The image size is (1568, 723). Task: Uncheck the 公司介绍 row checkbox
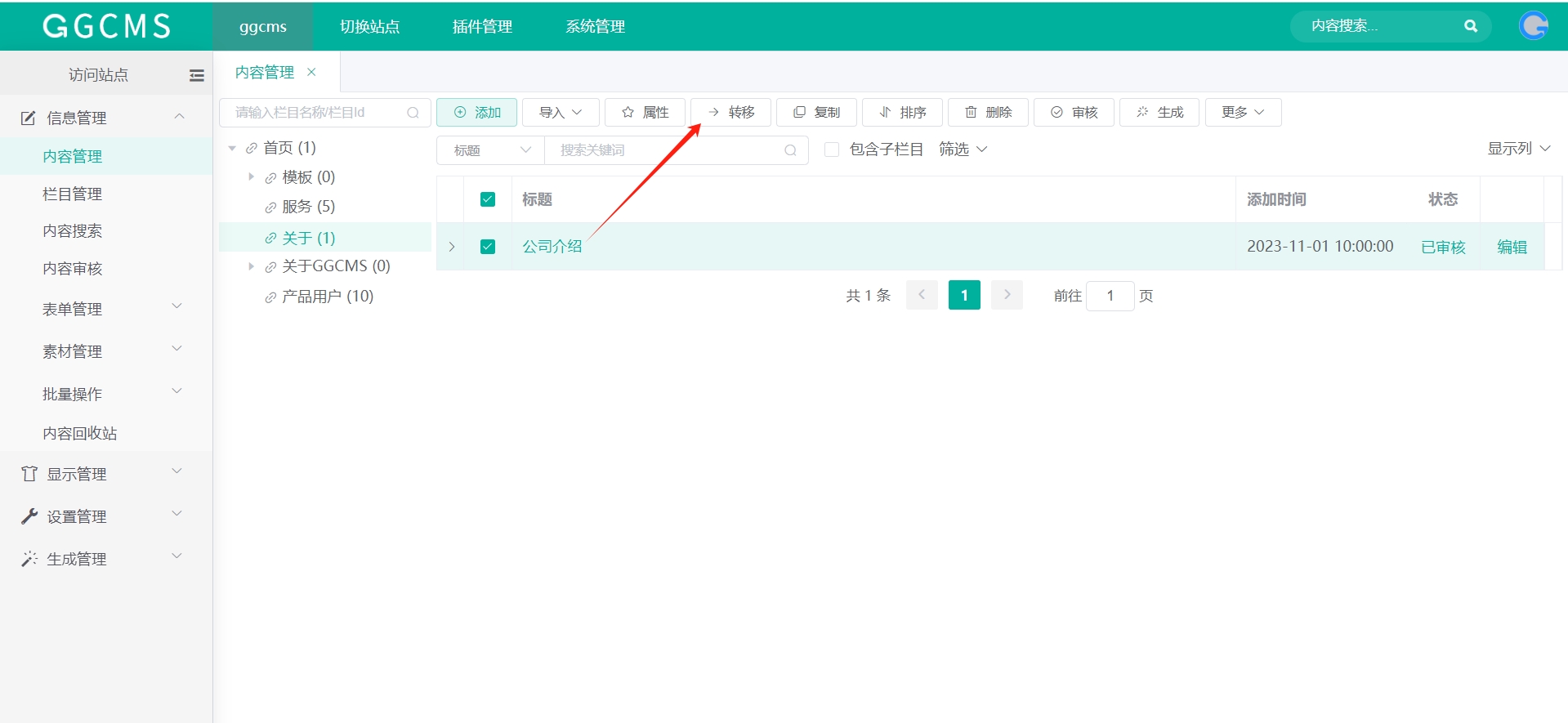pyautogui.click(x=488, y=247)
